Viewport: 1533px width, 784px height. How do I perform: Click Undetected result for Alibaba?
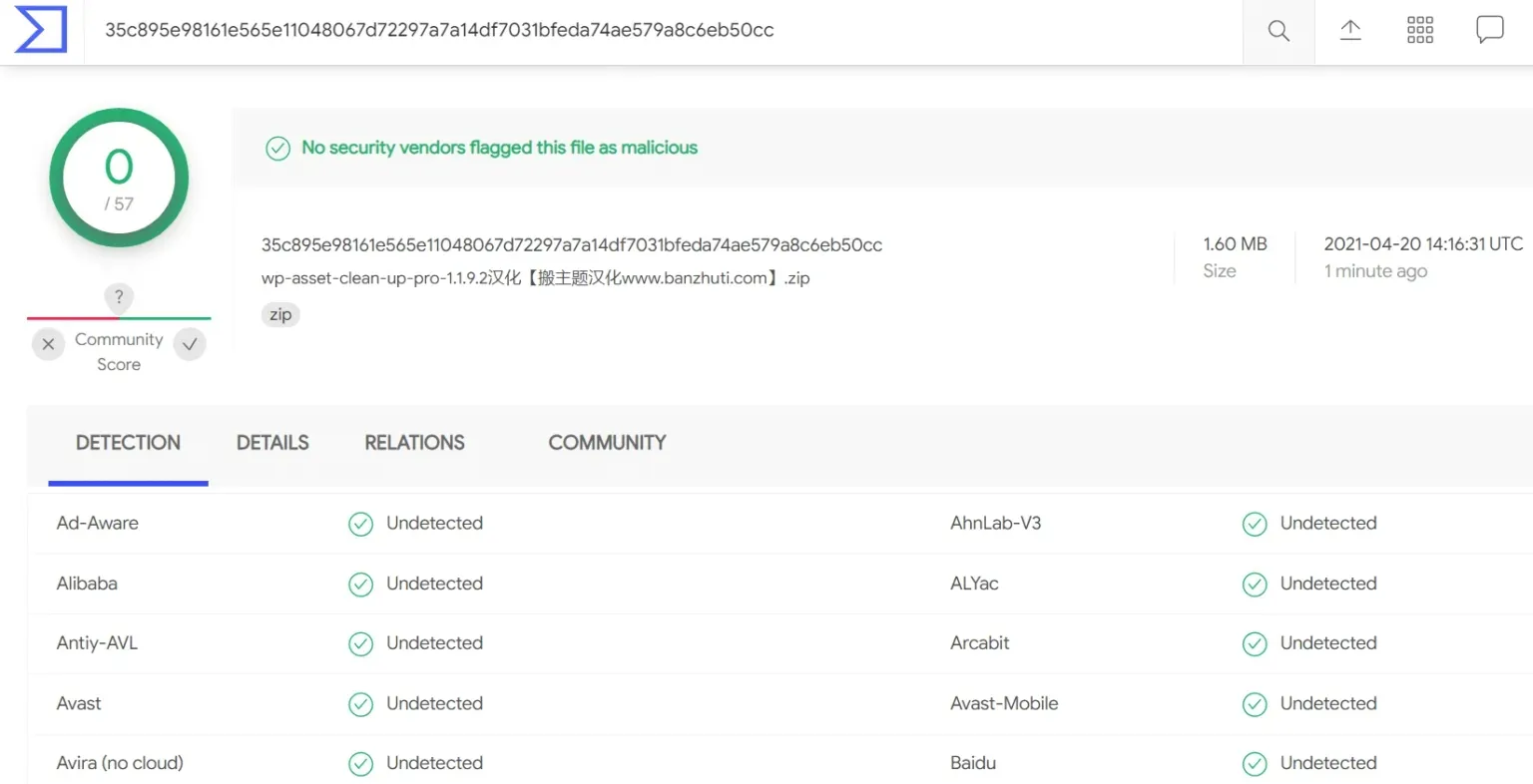[434, 584]
